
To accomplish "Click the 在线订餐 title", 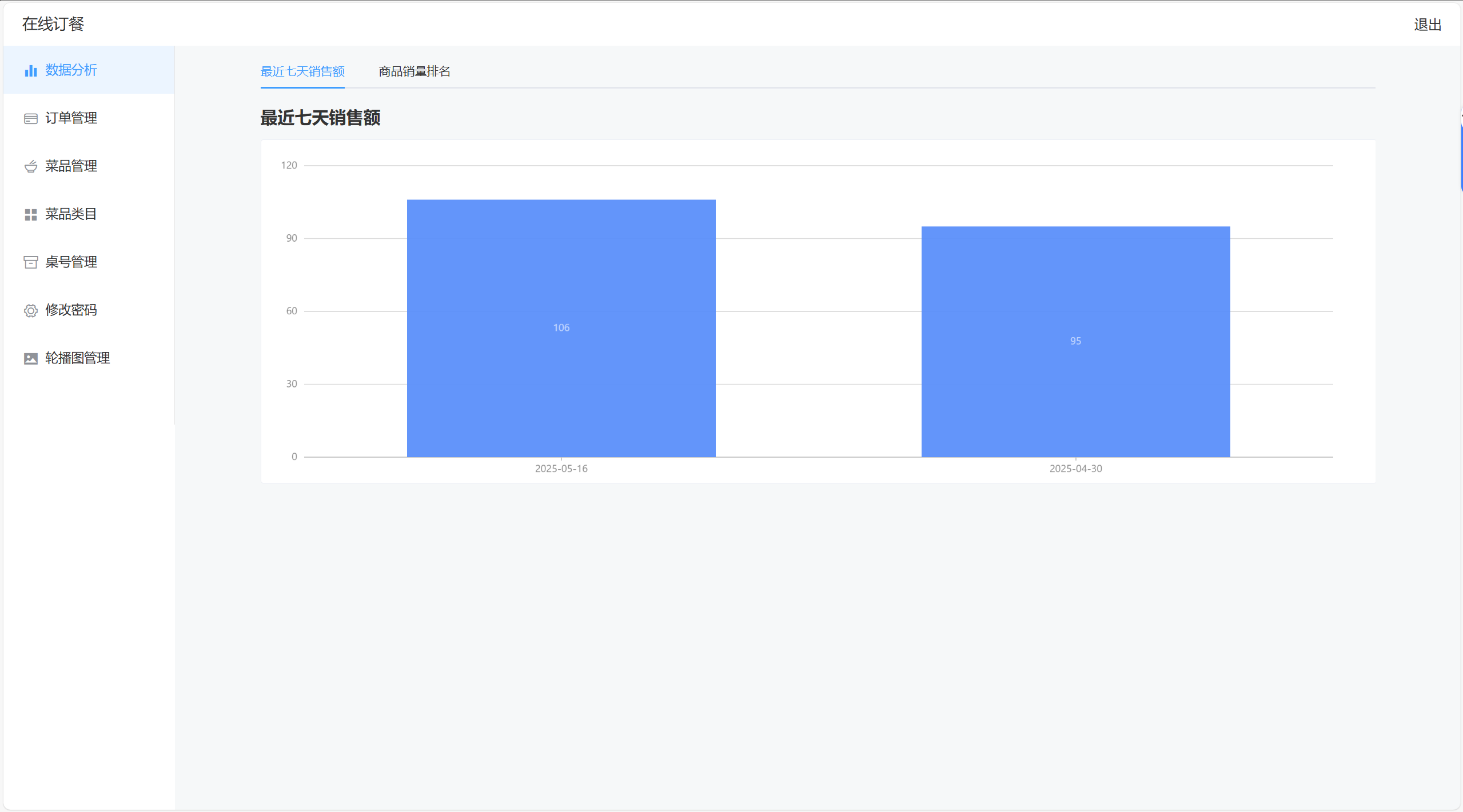I will click(53, 24).
